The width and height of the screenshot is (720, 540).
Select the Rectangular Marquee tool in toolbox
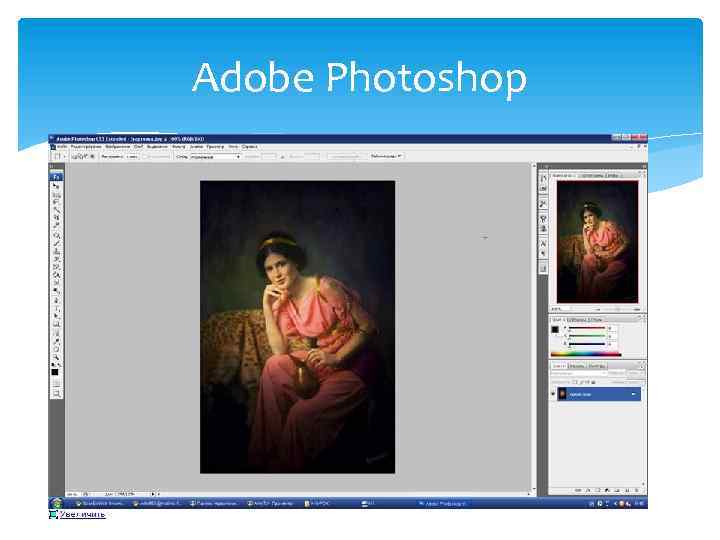[x=56, y=194]
